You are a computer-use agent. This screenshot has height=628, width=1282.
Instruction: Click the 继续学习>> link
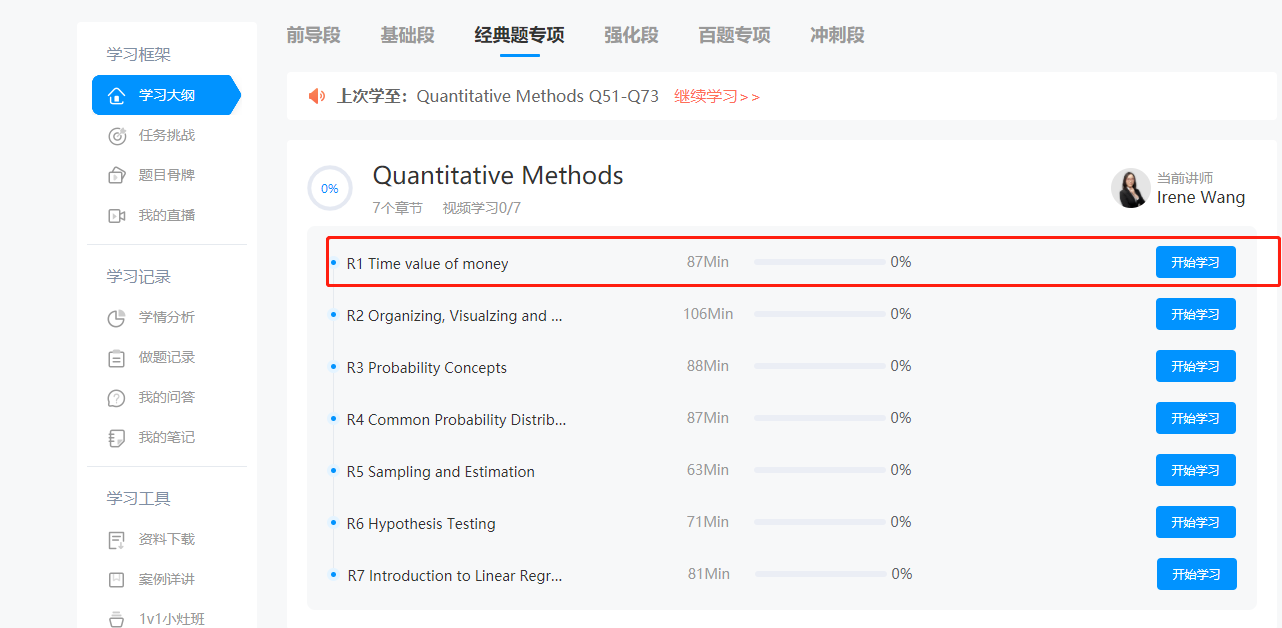[x=717, y=97]
